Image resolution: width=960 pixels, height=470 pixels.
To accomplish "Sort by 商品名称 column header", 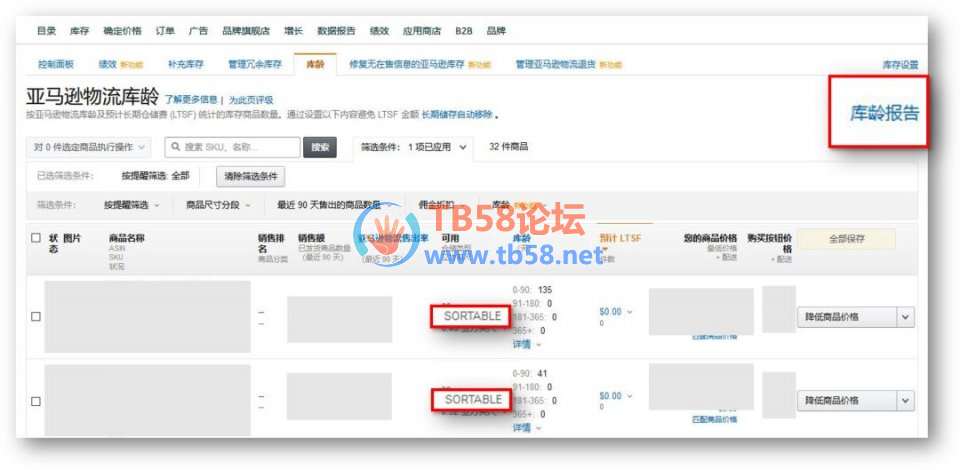I will pyautogui.click(x=127, y=237).
